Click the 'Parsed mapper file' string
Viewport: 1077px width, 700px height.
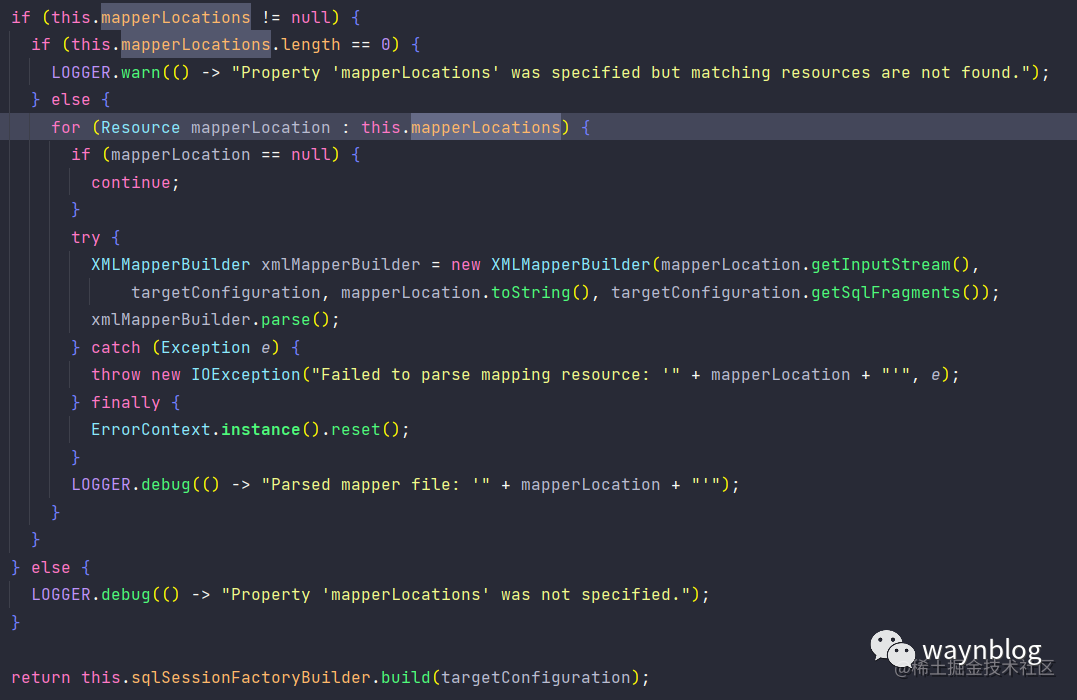pyautogui.click(x=376, y=485)
